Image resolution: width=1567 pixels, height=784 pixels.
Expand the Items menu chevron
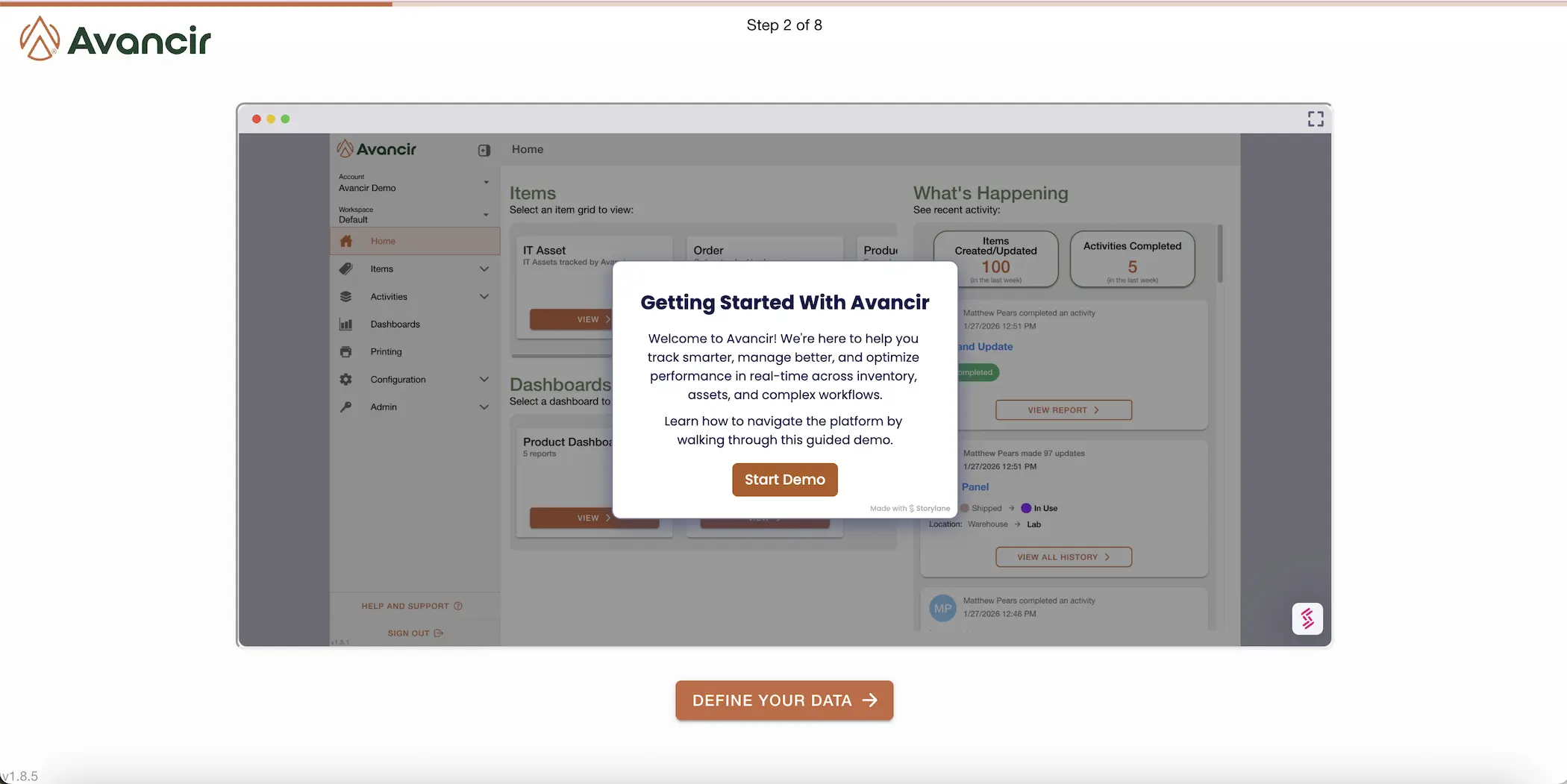pyautogui.click(x=484, y=269)
